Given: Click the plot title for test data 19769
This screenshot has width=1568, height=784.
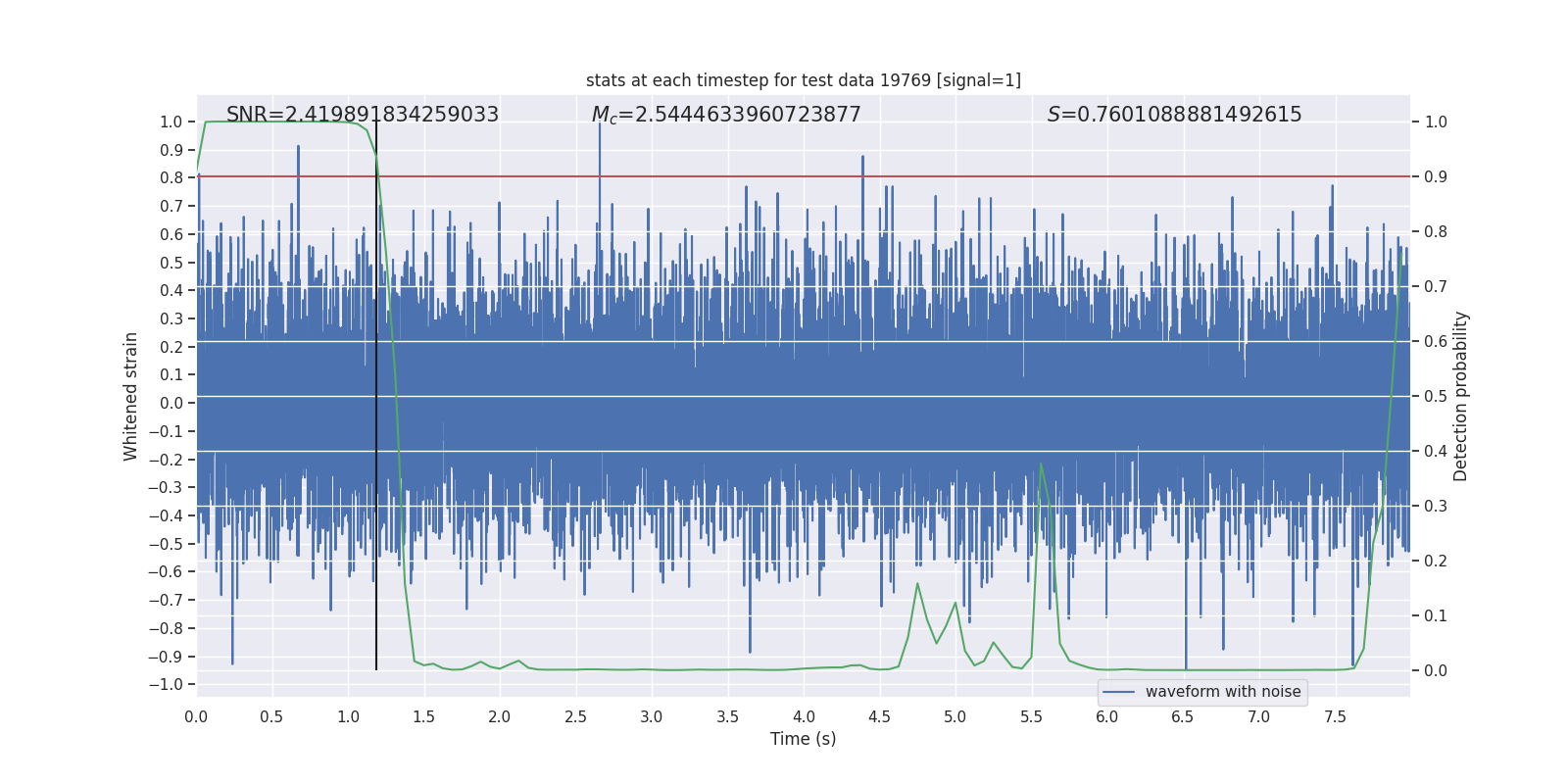Looking at the screenshot, I should click(x=803, y=80).
